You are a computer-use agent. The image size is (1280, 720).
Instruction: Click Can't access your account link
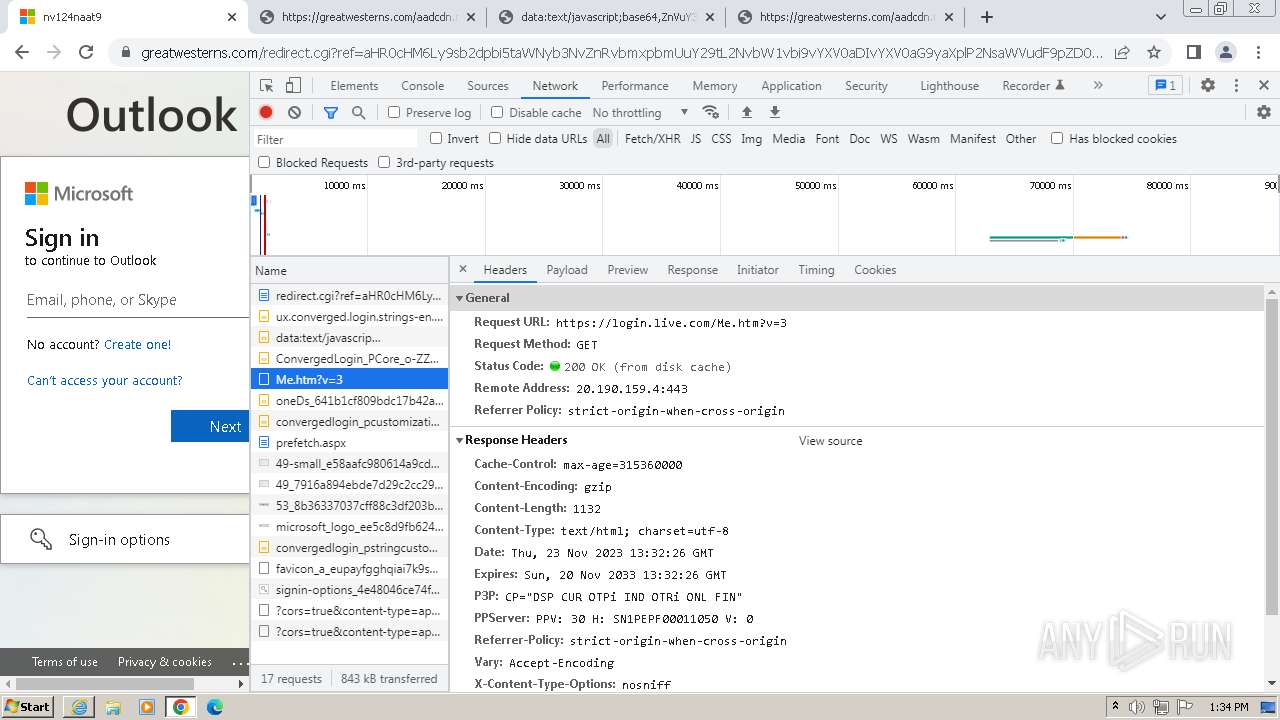point(105,380)
